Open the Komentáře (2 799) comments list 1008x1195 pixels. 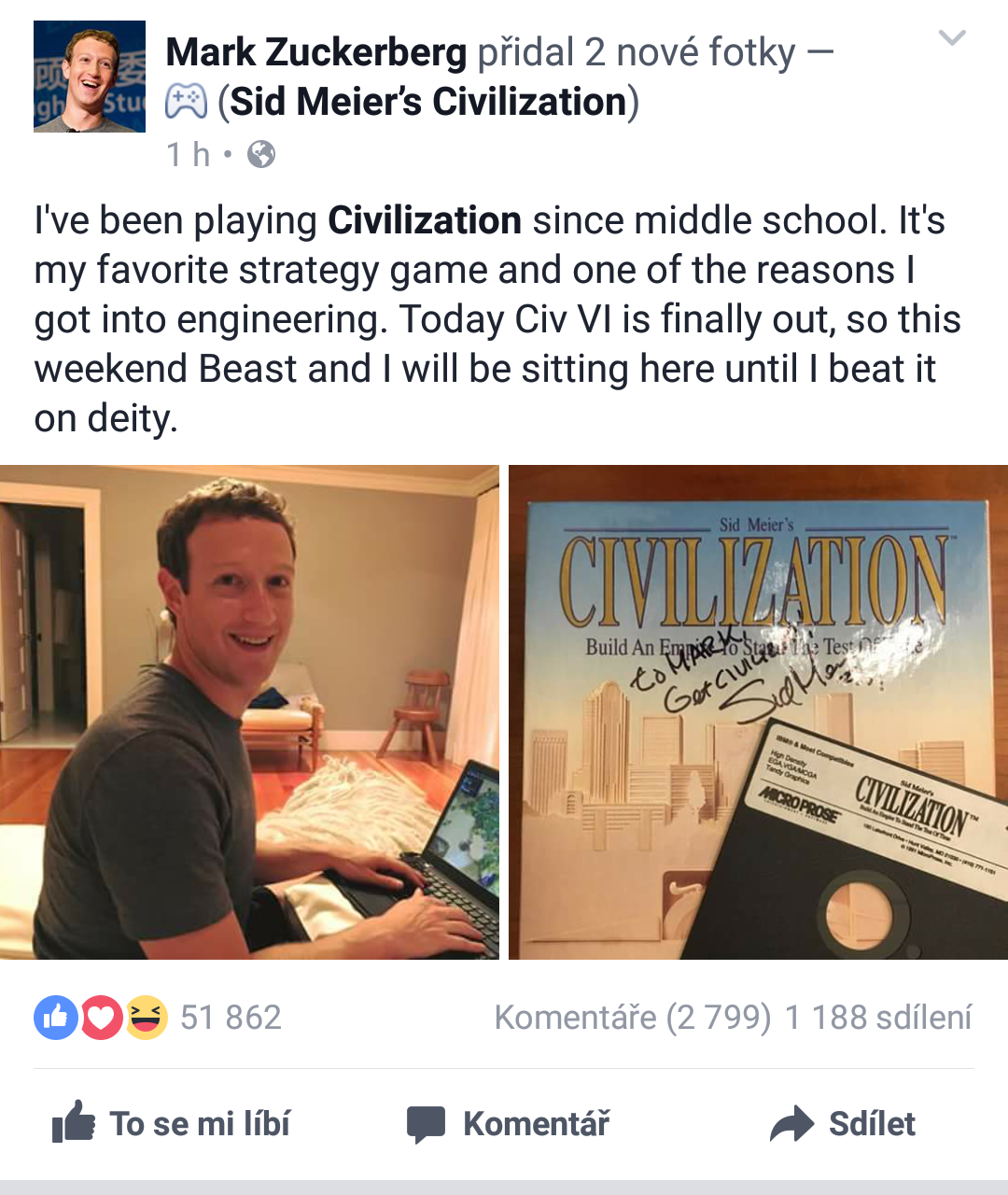(633, 1018)
